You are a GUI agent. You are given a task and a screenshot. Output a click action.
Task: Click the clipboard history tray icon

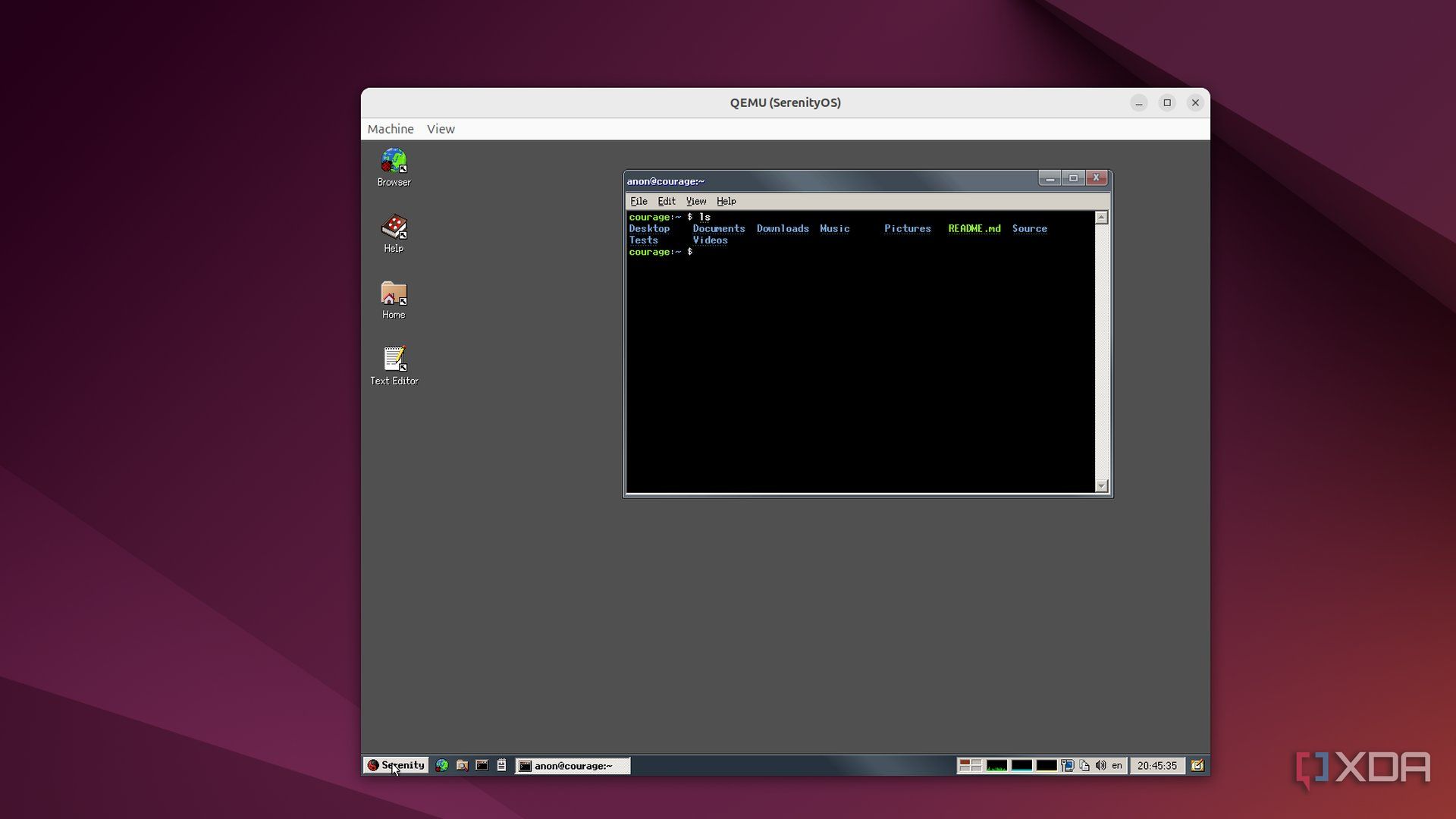coord(1084,765)
